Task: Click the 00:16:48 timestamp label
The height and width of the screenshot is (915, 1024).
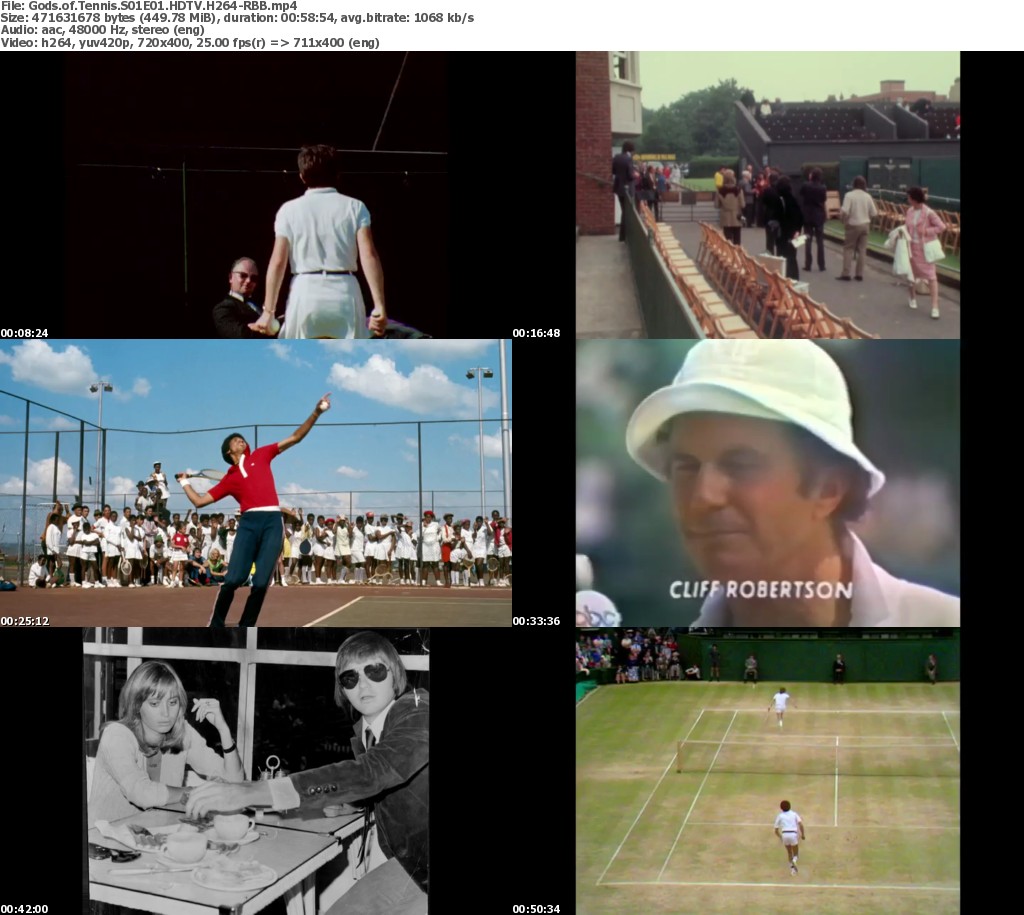Action: click(x=537, y=333)
